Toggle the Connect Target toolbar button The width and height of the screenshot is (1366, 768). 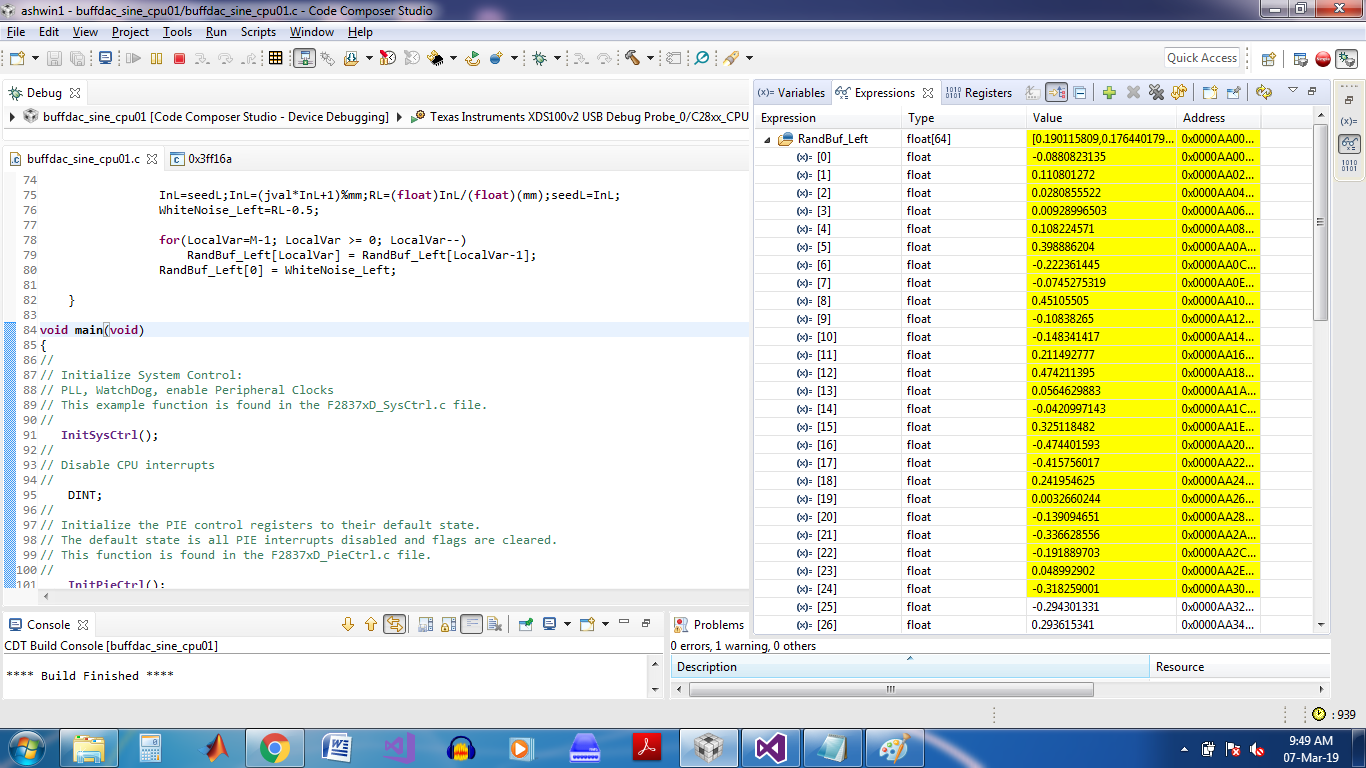point(305,59)
